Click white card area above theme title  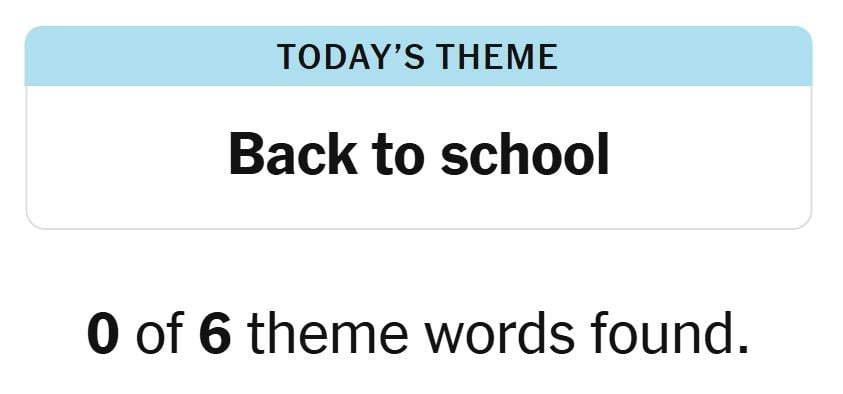coord(418,108)
